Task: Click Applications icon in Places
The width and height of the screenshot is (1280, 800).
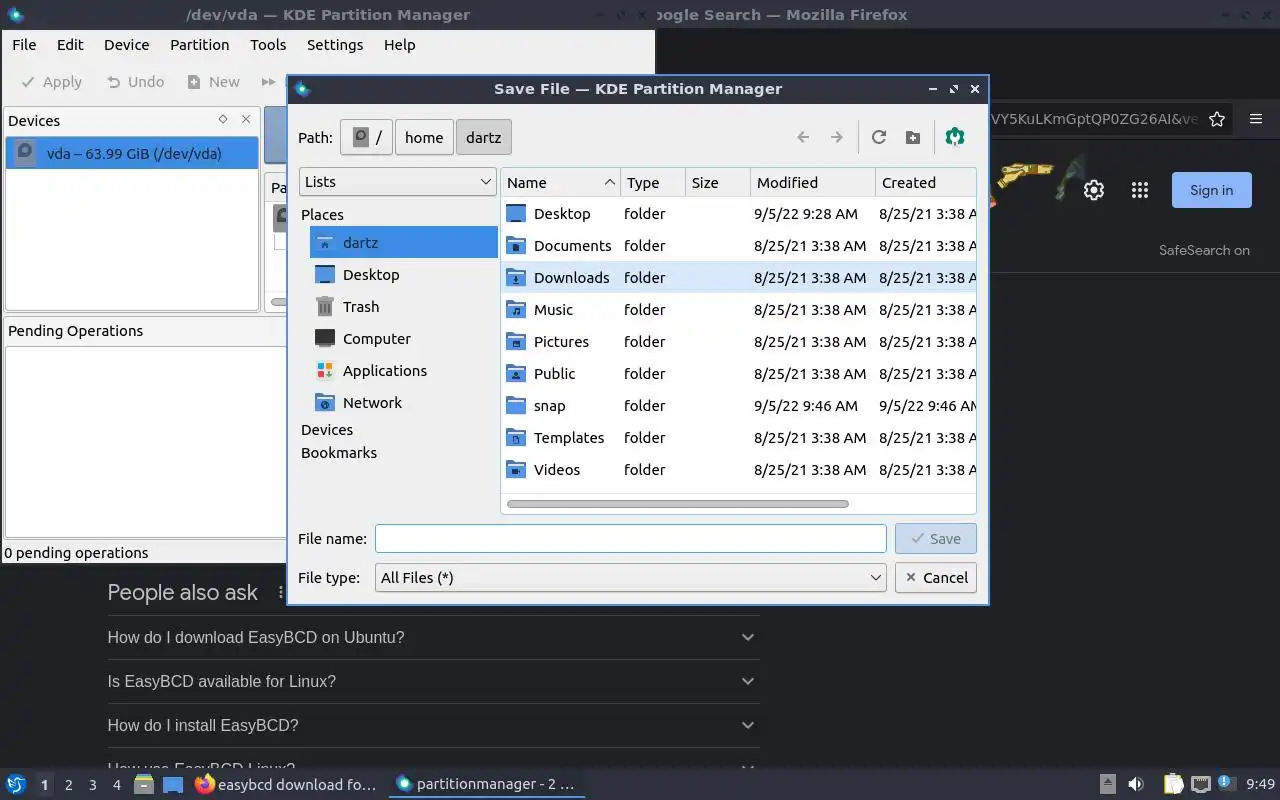Action: 325,370
